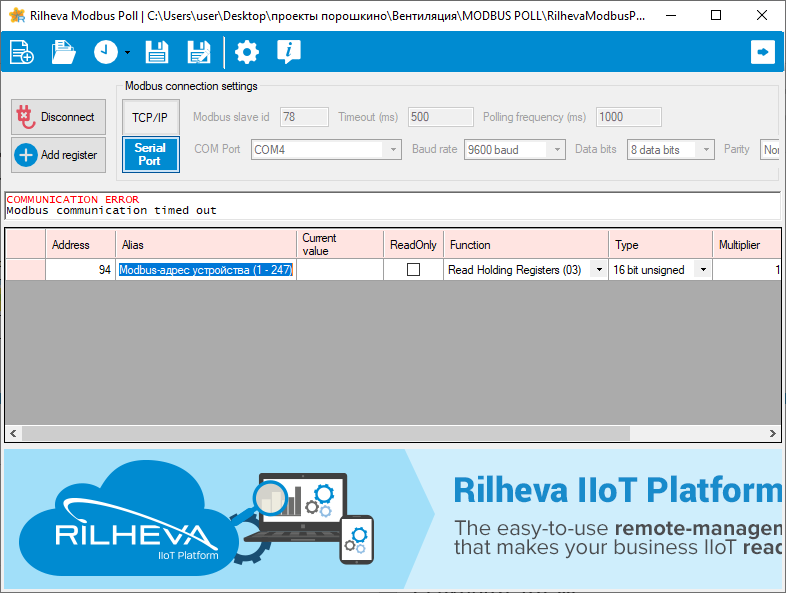
Task: Click the Add register button
Action: [x=58, y=155]
